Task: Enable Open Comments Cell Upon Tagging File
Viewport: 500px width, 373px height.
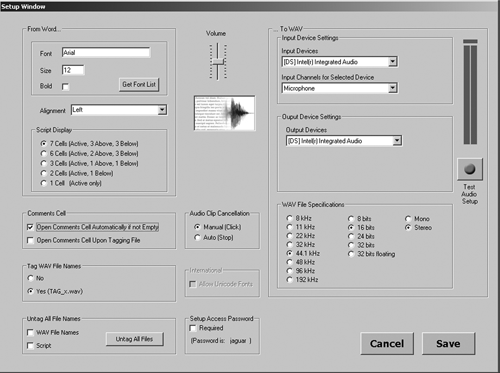Action: click(30, 240)
